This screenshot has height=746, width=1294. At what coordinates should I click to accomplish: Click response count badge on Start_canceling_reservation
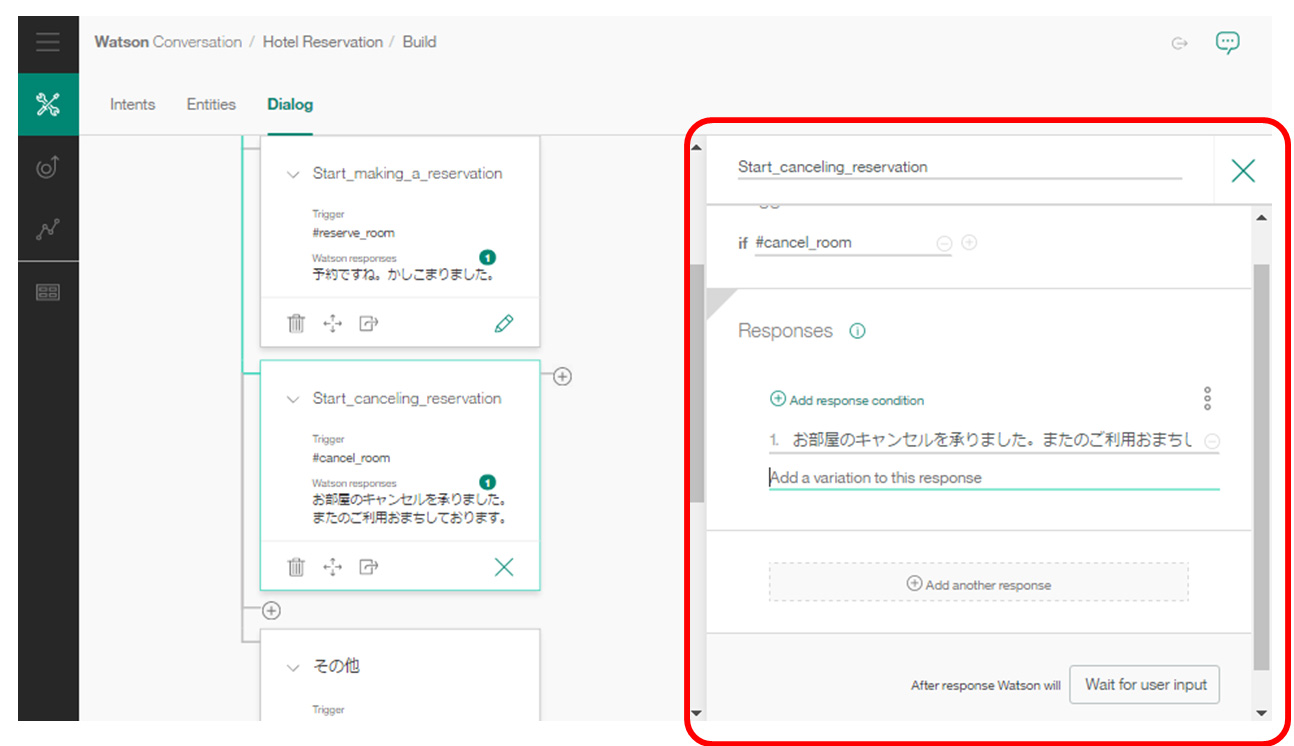coord(488,483)
